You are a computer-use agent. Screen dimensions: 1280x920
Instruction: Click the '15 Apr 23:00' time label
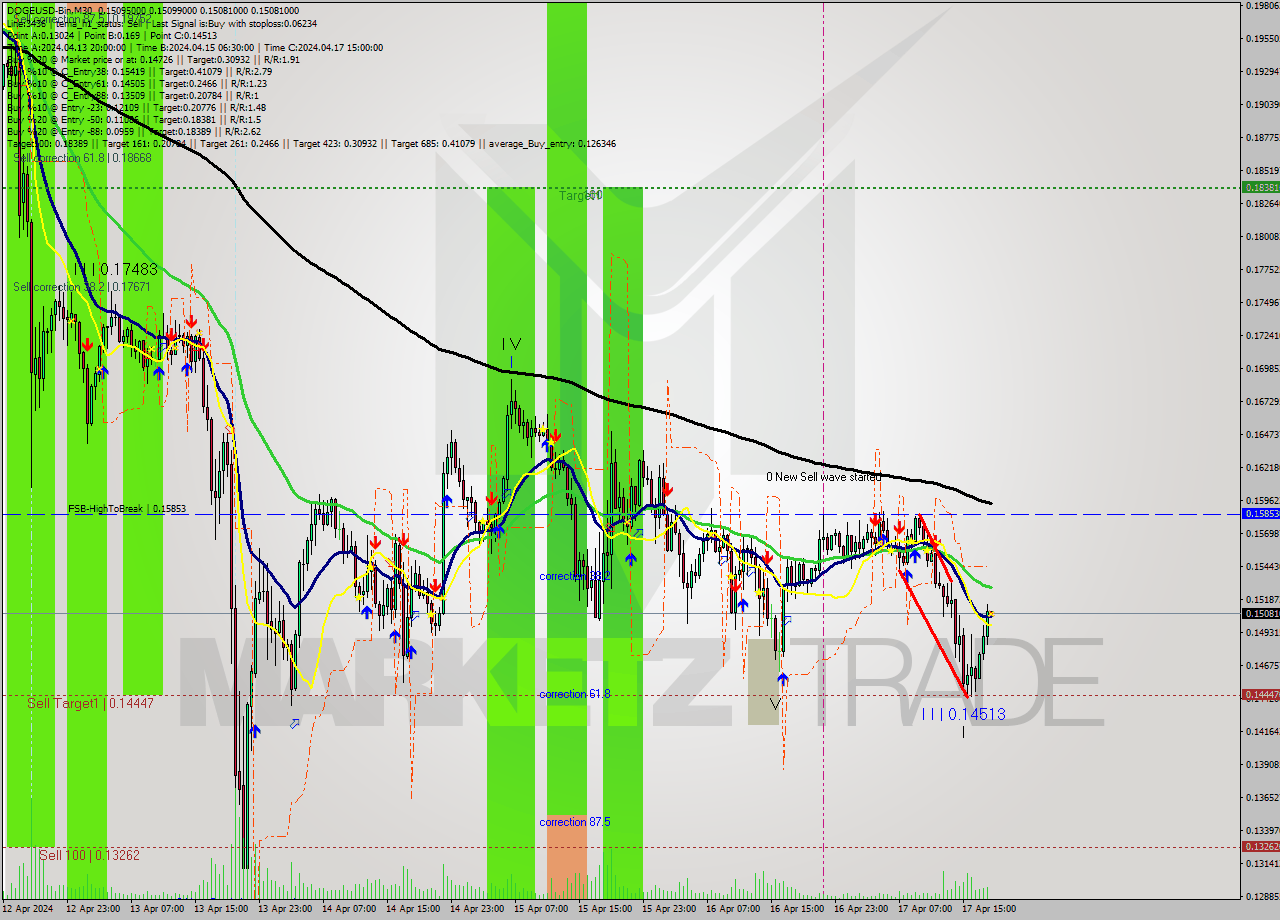(669, 909)
